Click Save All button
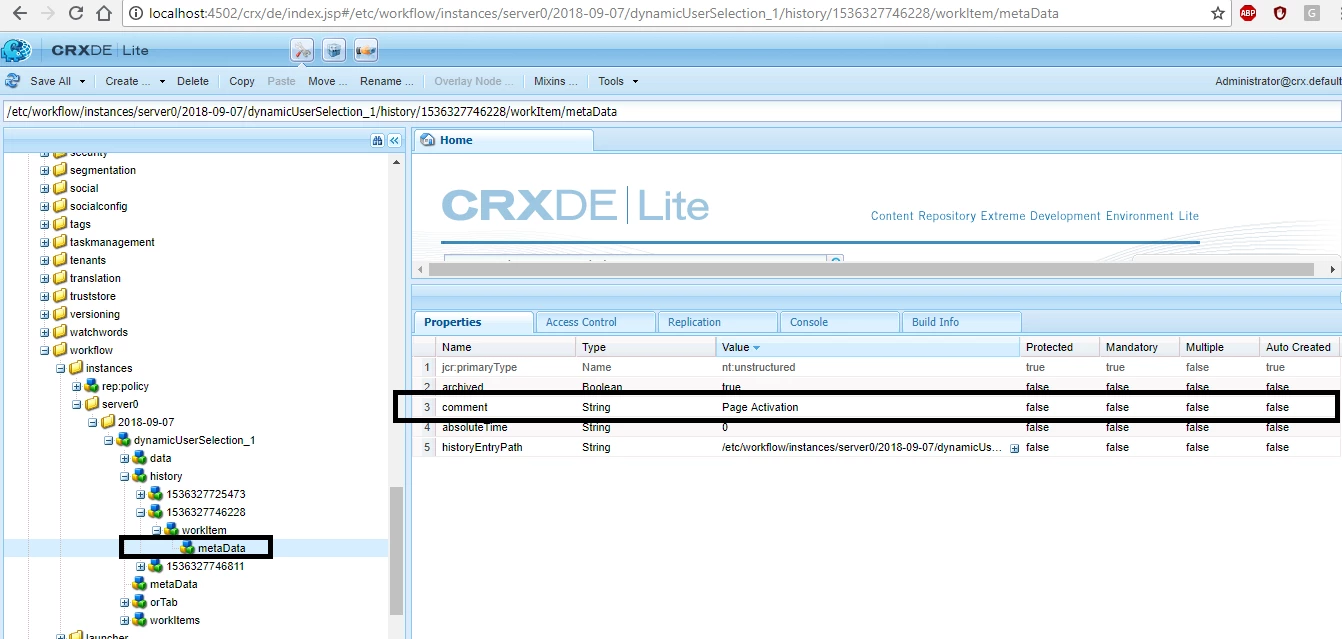 50,82
